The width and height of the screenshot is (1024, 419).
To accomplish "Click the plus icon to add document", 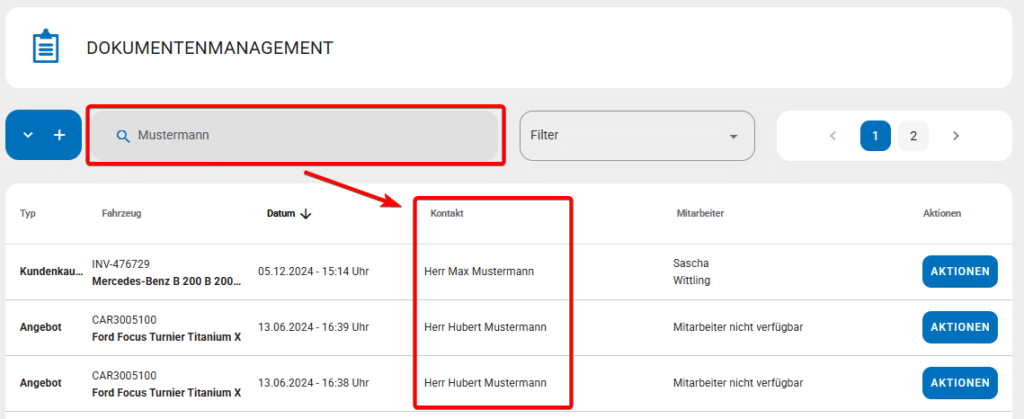I will tap(59, 135).
